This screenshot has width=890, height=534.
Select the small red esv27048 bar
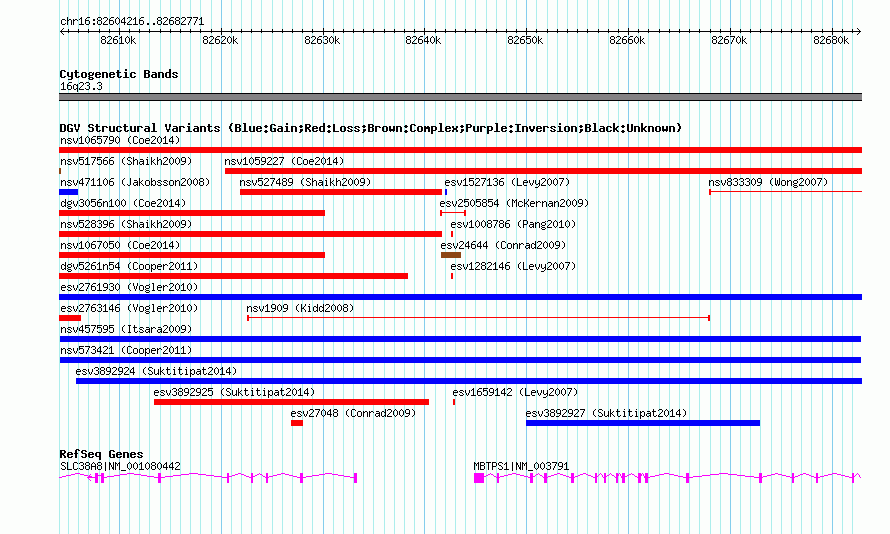[297, 423]
